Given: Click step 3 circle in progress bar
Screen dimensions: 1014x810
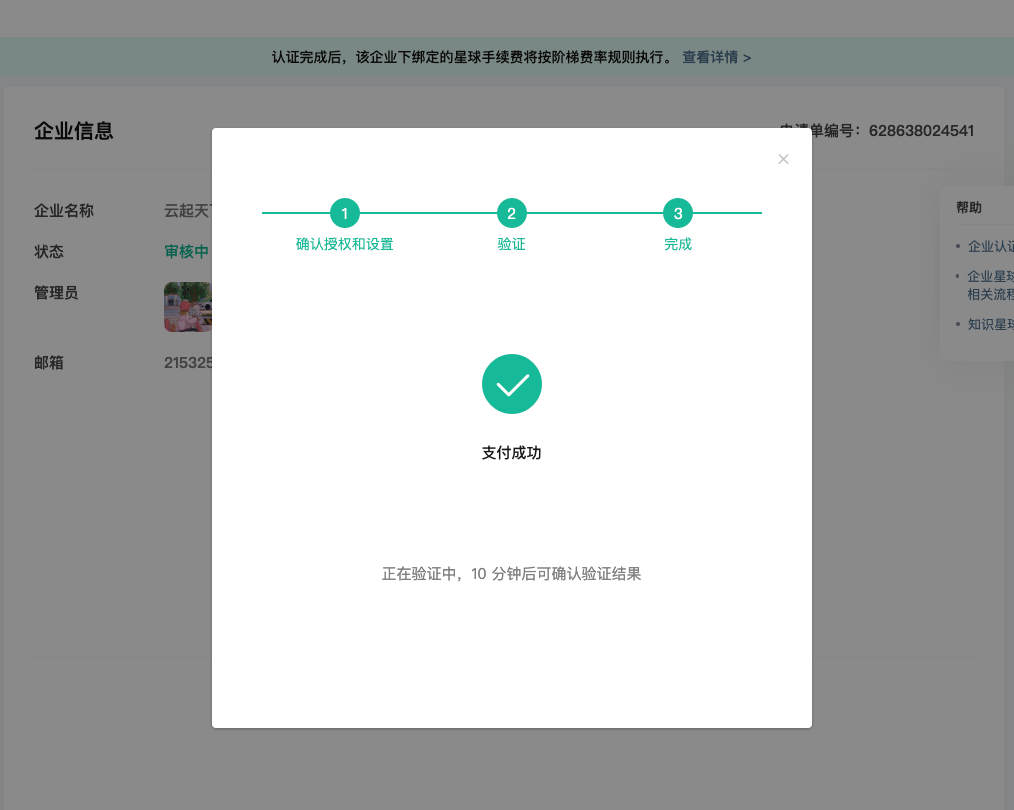Looking at the screenshot, I should [x=678, y=213].
